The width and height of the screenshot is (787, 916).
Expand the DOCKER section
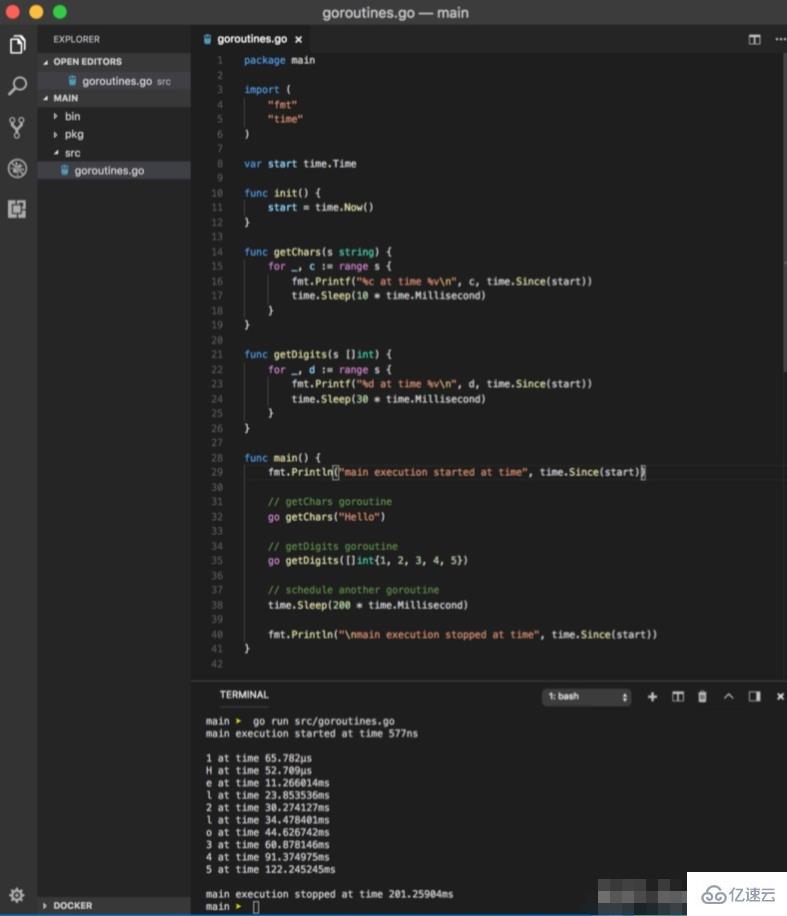72,905
